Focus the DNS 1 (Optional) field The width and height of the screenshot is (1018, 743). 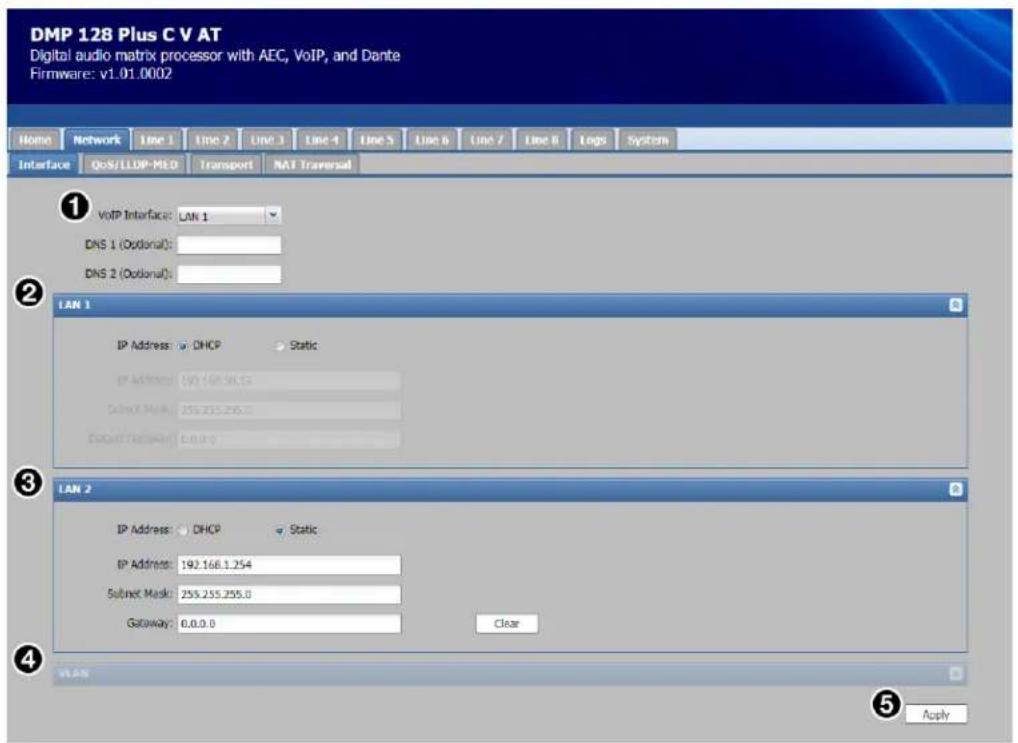tap(229, 245)
